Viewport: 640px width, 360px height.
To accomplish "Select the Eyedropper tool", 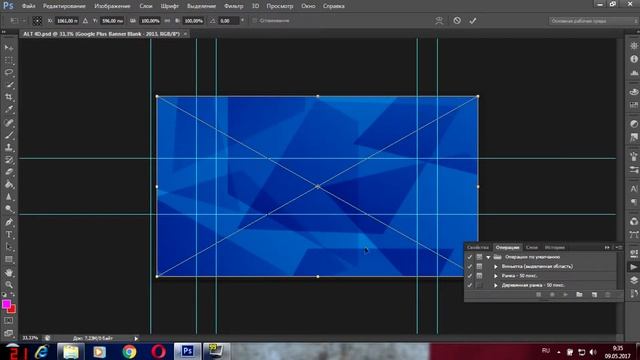I will (x=9, y=109).
